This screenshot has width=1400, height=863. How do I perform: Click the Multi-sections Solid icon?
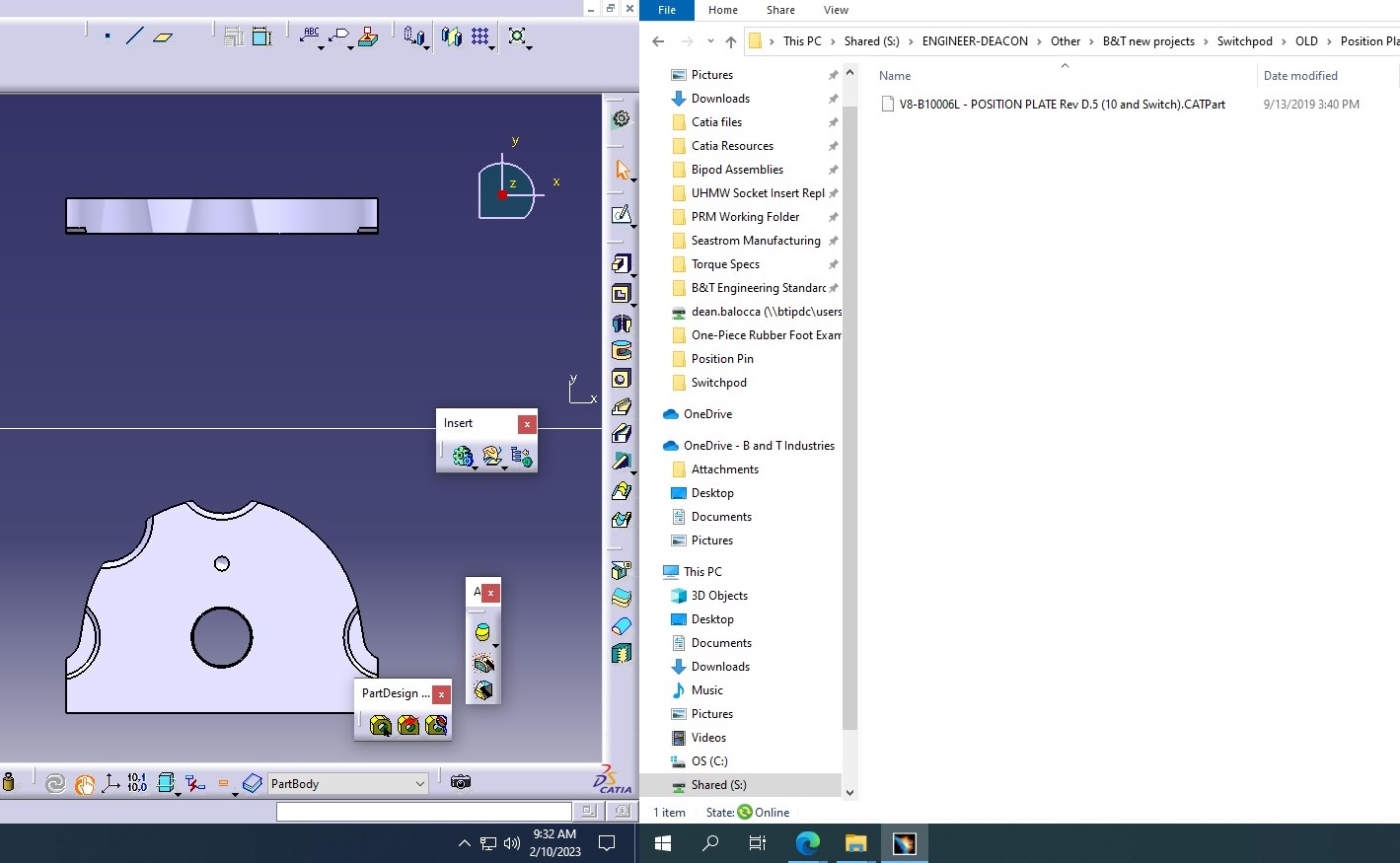(621, 490)
